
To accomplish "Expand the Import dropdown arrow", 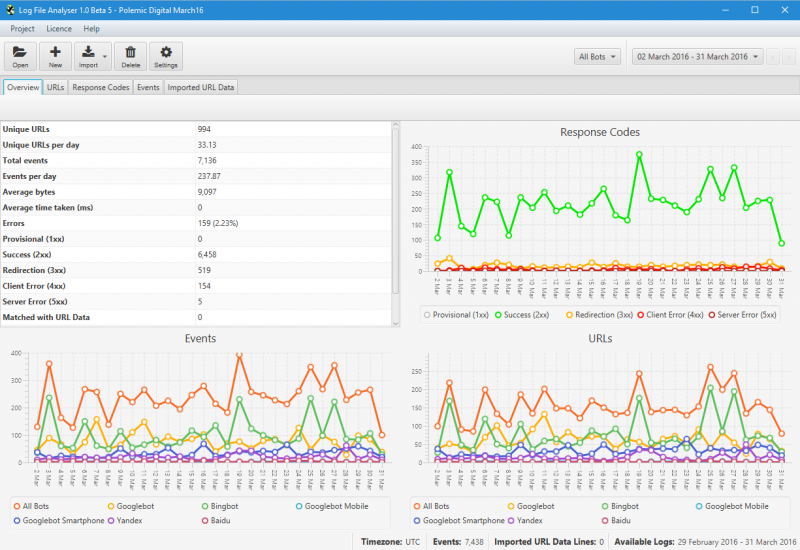I will click(105, 56).
